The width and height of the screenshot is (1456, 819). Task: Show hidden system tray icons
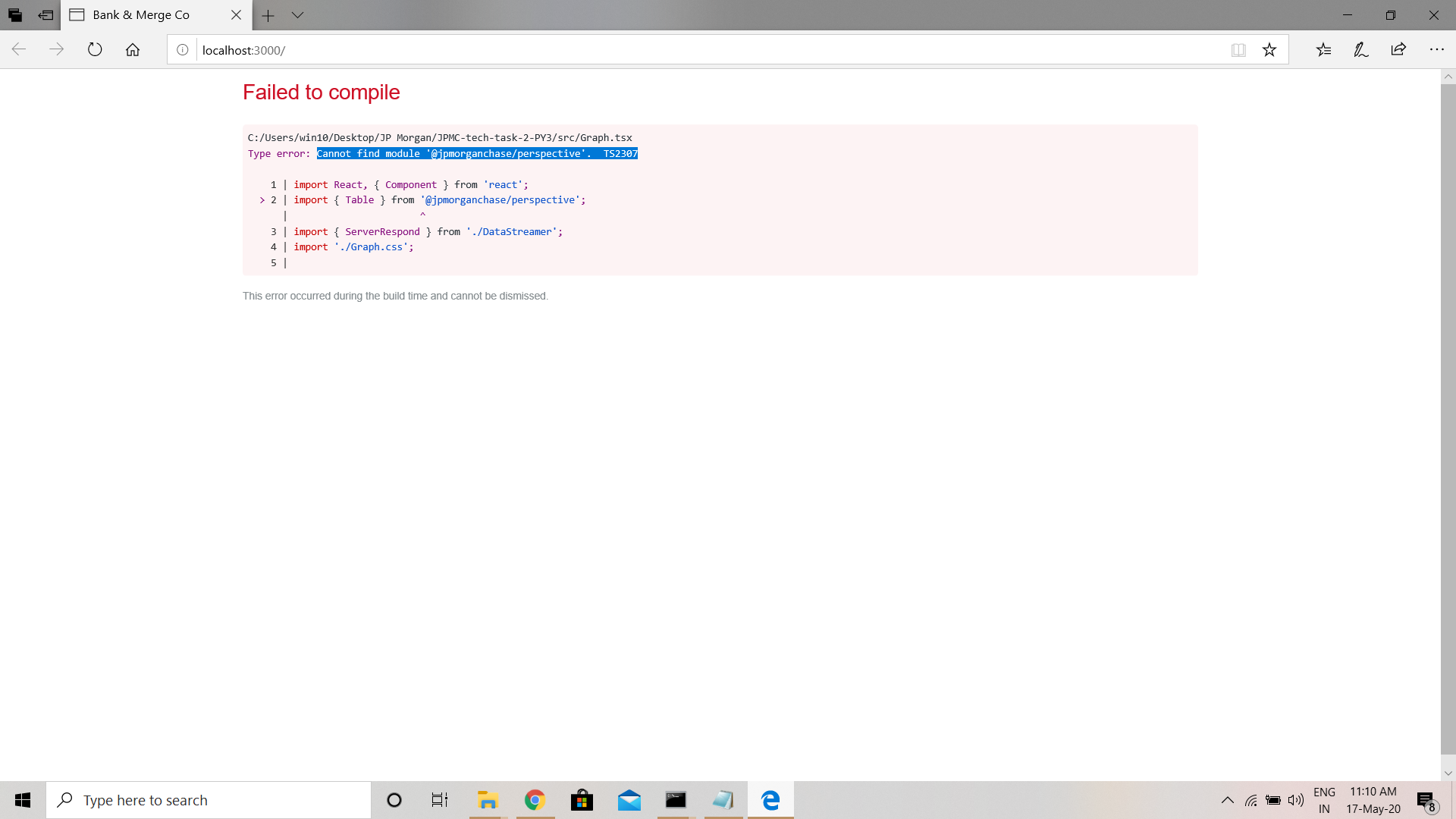pyautogui.click(x=1227, y=800)
